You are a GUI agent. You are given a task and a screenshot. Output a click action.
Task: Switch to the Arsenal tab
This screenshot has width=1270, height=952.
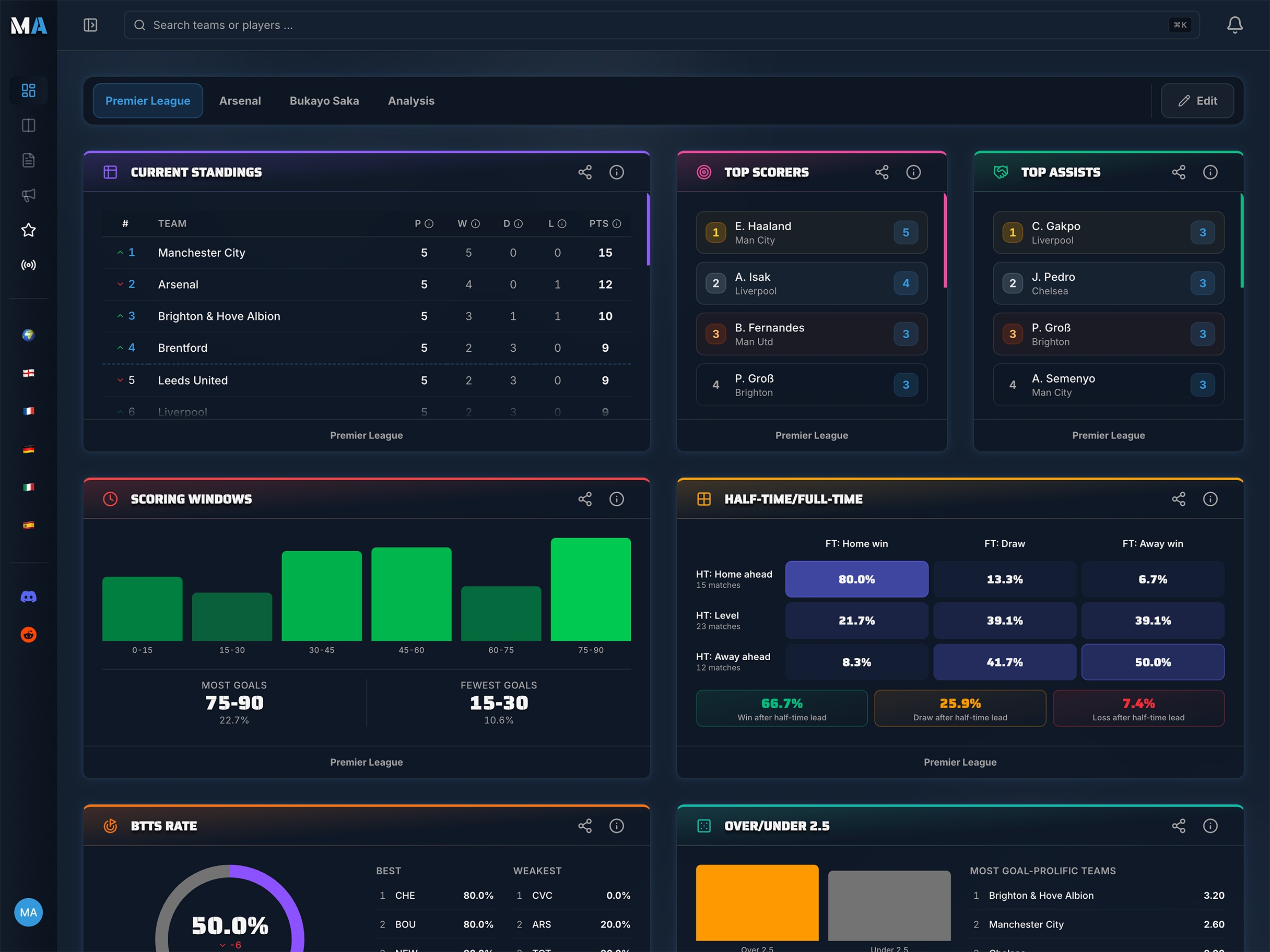pyautogui.click(x=240, y=101)
